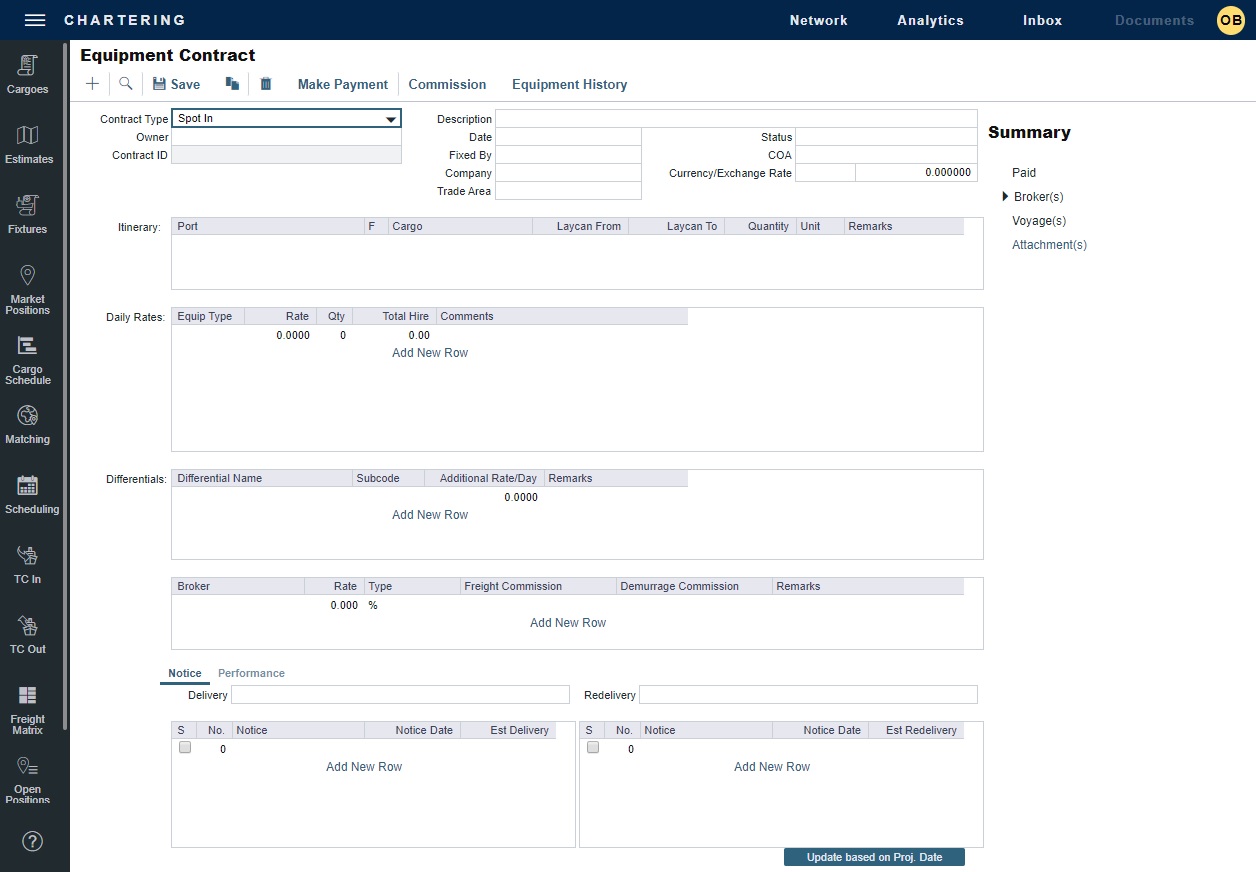Delete contract using trash icon

point(266,84)
